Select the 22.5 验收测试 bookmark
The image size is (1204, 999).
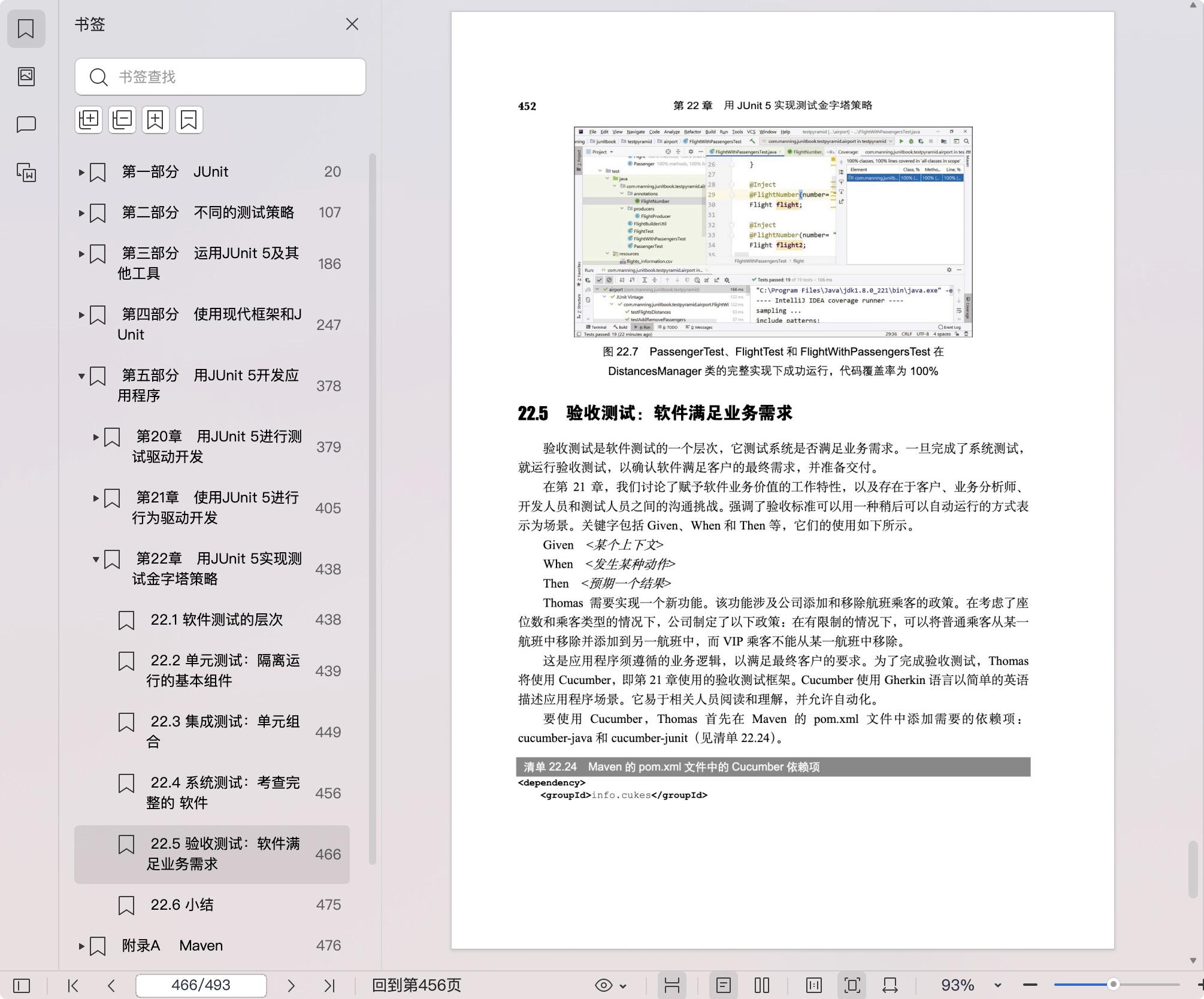(212, 854)
